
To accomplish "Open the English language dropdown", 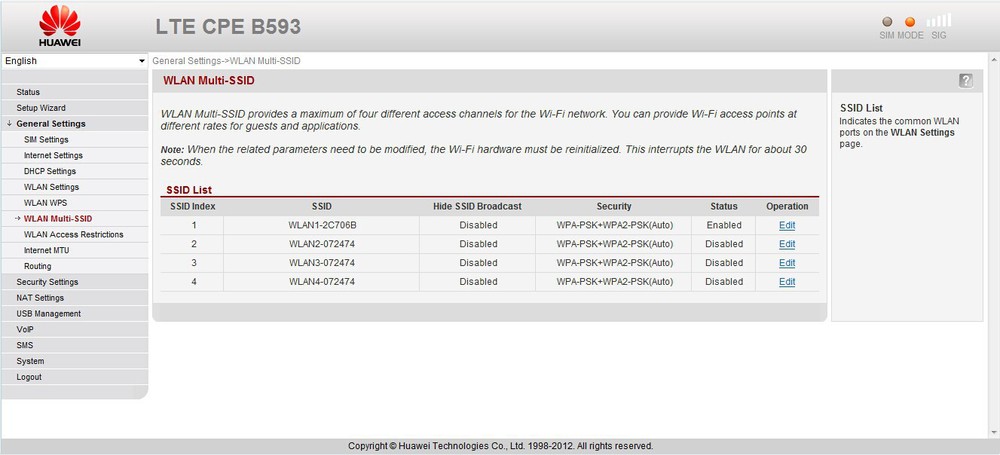I will tap(75, 61).
